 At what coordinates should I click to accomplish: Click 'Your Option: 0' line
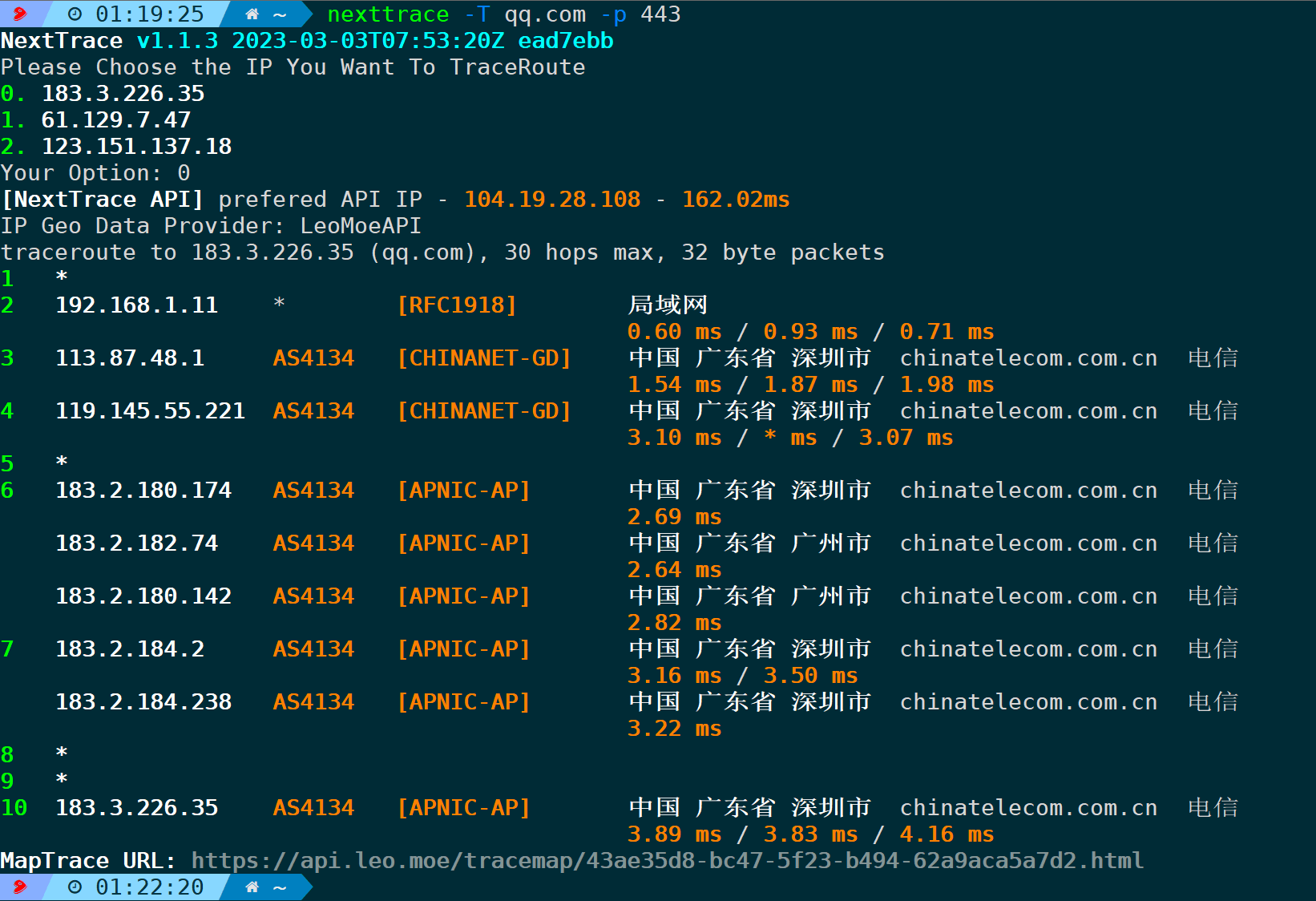[x=95, y=173]
